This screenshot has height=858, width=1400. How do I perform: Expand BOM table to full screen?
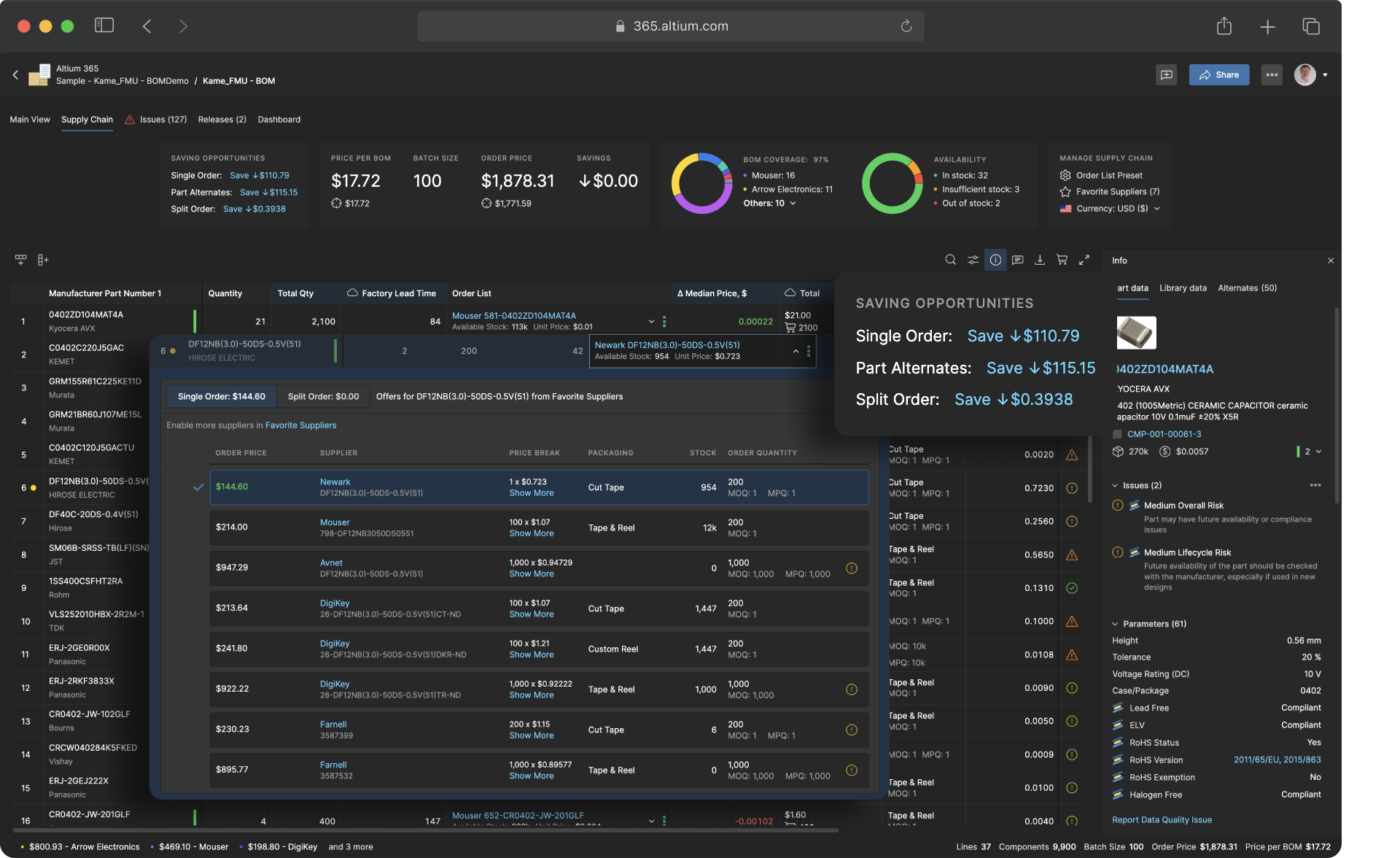pyautogui.click(x=1084, y=260)
